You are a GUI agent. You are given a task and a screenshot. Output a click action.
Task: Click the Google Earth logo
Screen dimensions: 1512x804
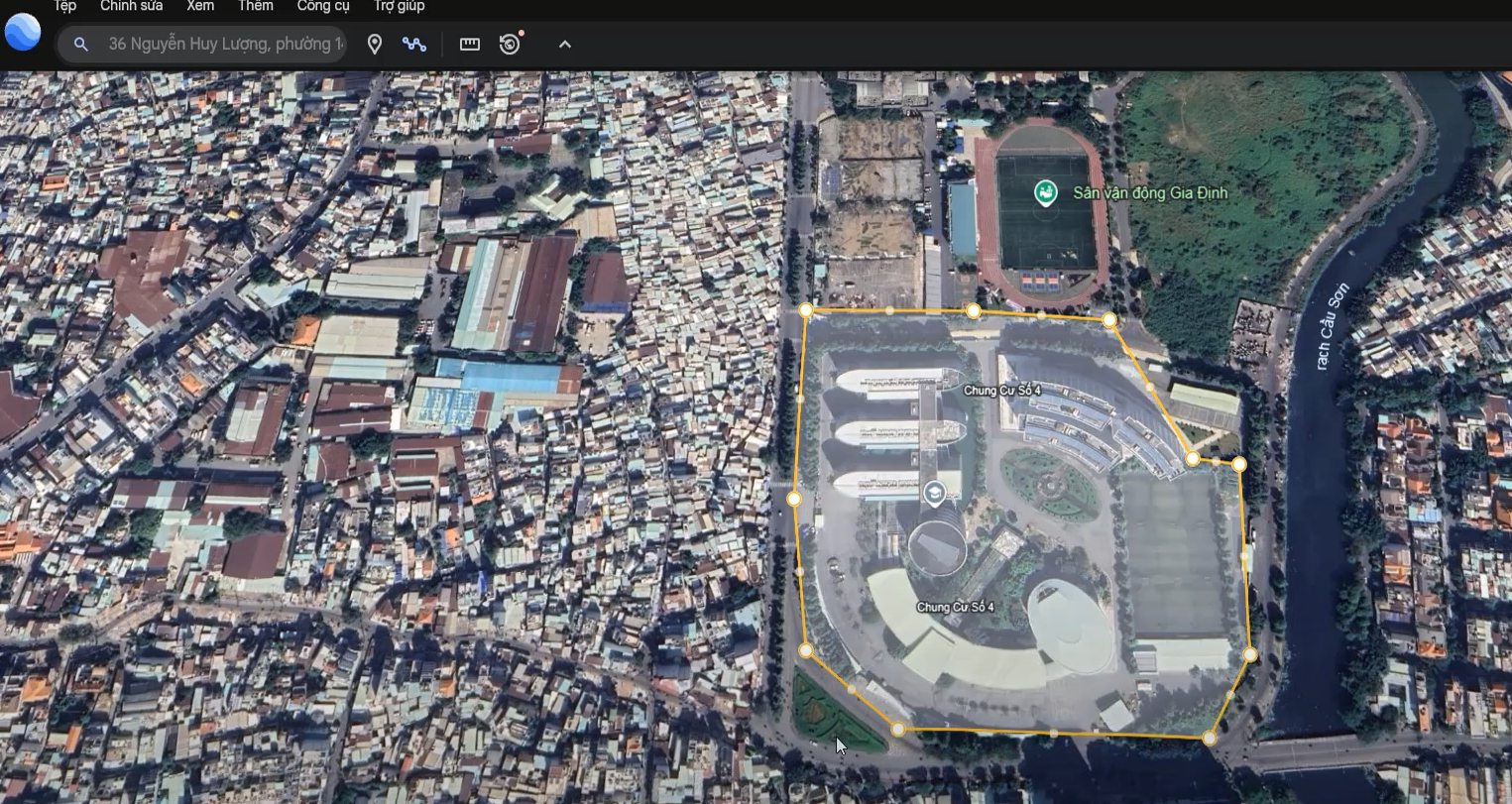(x=22, y=31)
